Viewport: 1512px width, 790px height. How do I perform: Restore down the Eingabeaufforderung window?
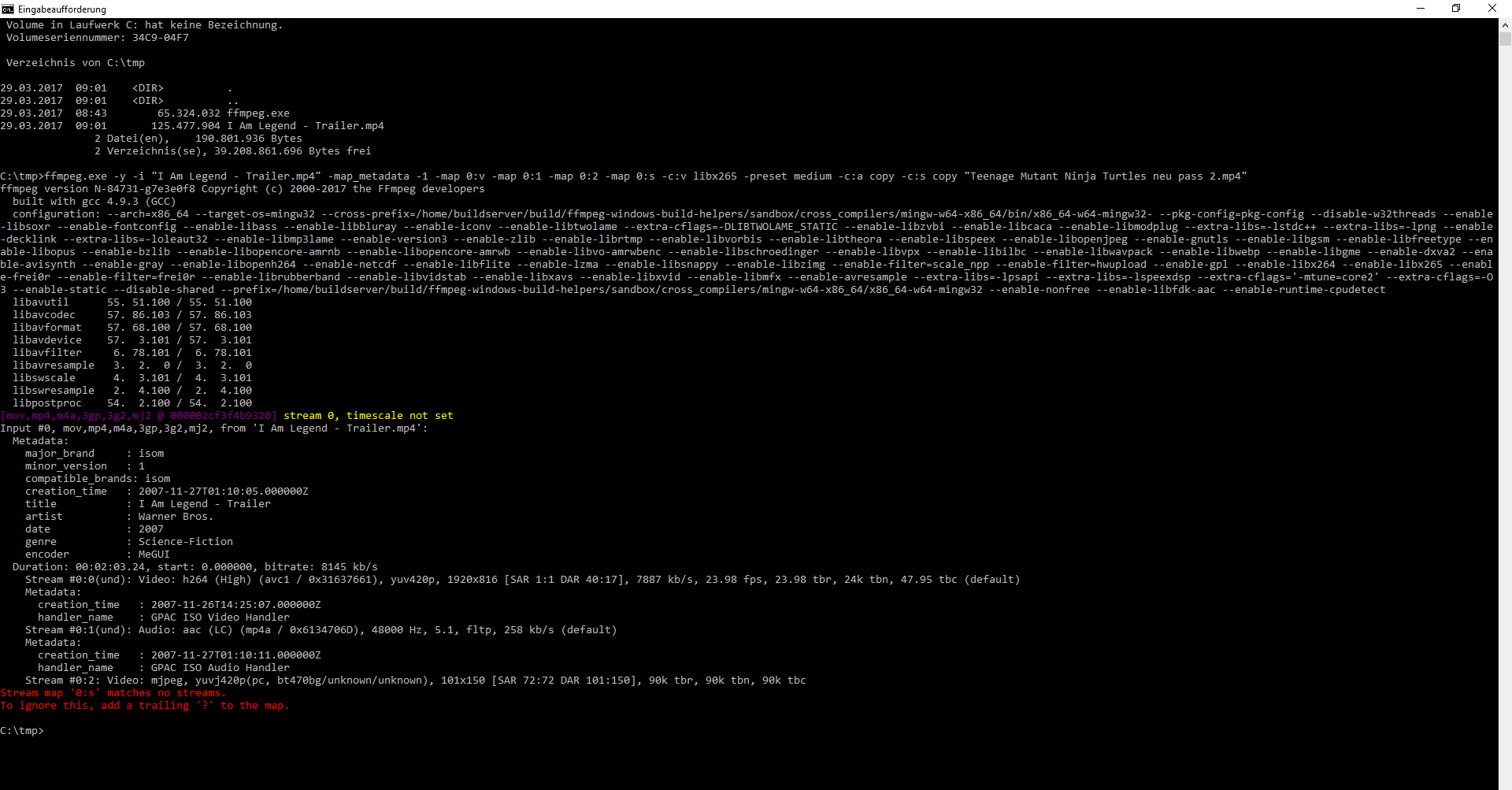coord(1456,9)
